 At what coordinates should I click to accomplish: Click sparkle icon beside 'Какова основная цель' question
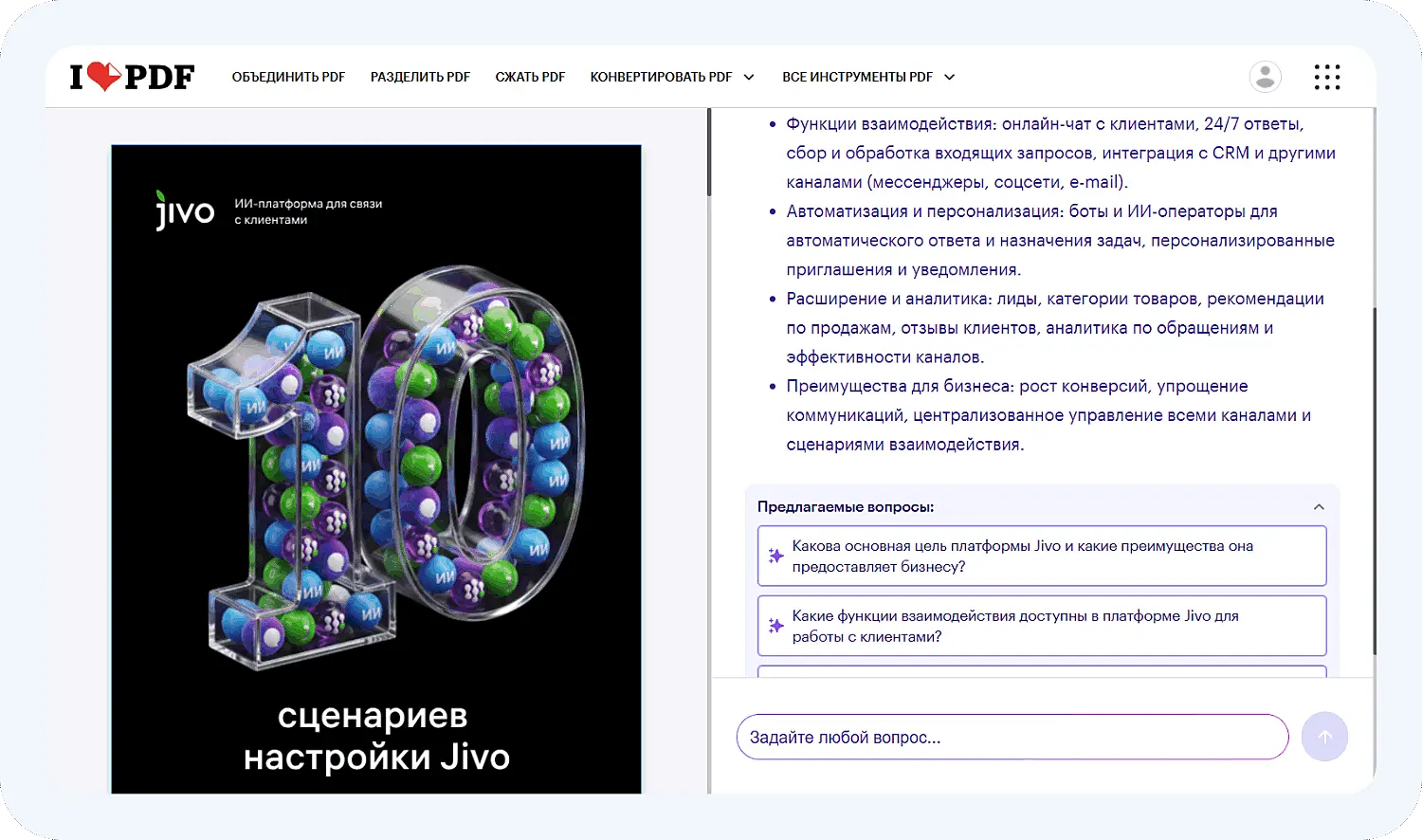coord(775,556)
